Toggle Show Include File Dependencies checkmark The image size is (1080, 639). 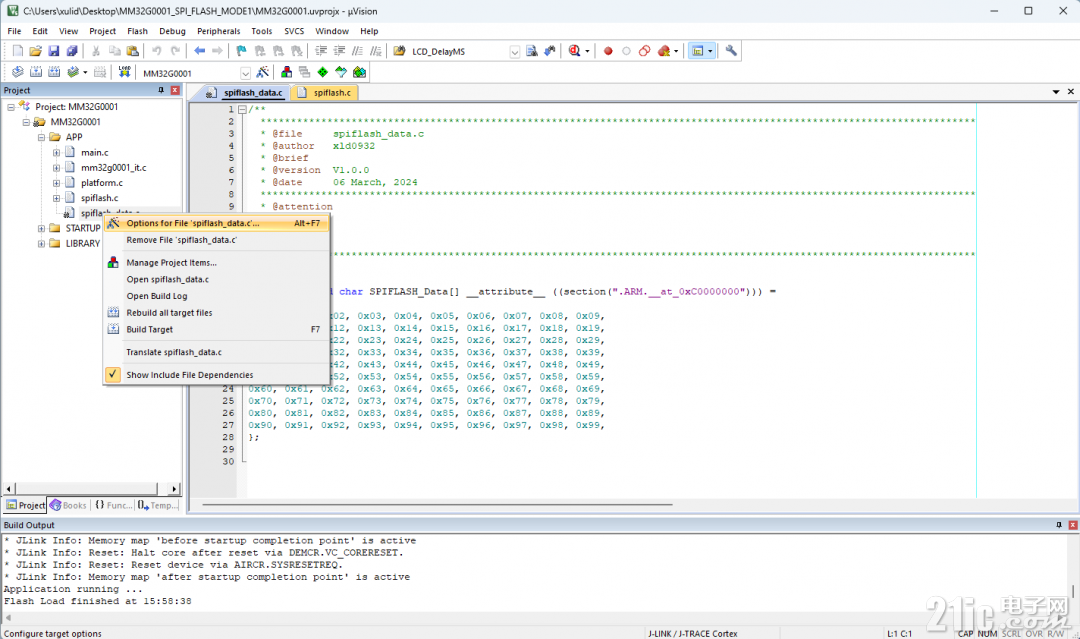pyautogui.click(x=112, y=375)
